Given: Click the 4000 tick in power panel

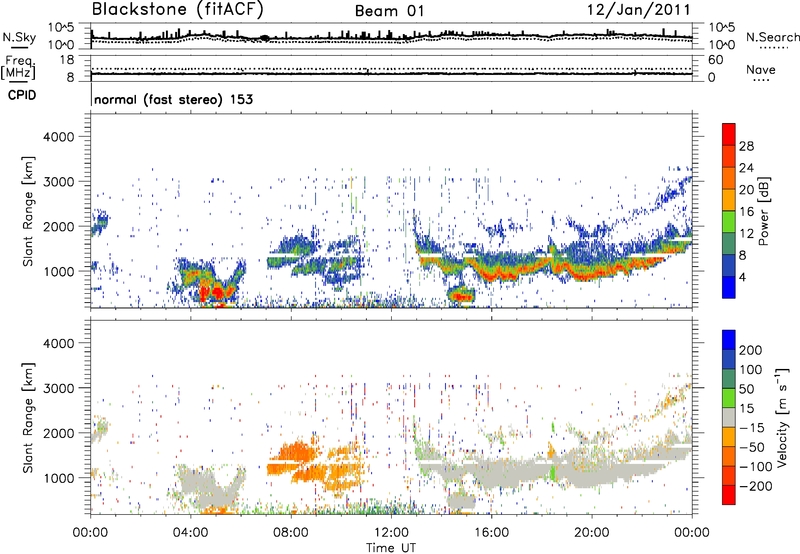Looking at the screenshot, I should [x=59, y=137].
